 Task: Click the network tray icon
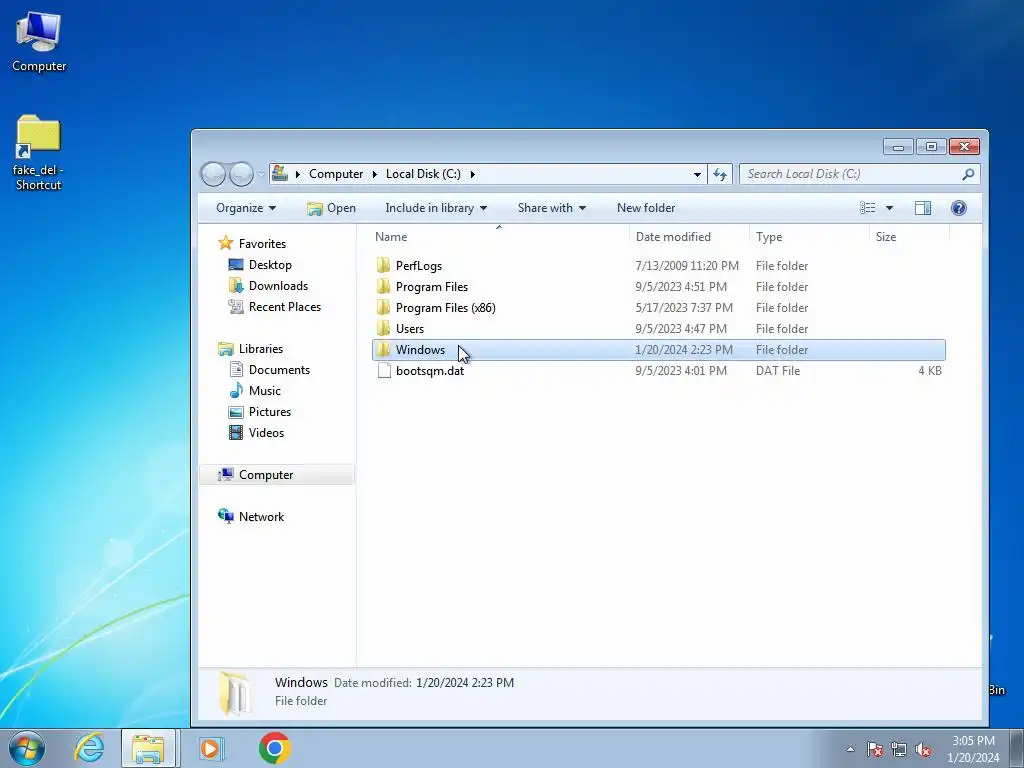pyautogui.click(x=899, y=749)
